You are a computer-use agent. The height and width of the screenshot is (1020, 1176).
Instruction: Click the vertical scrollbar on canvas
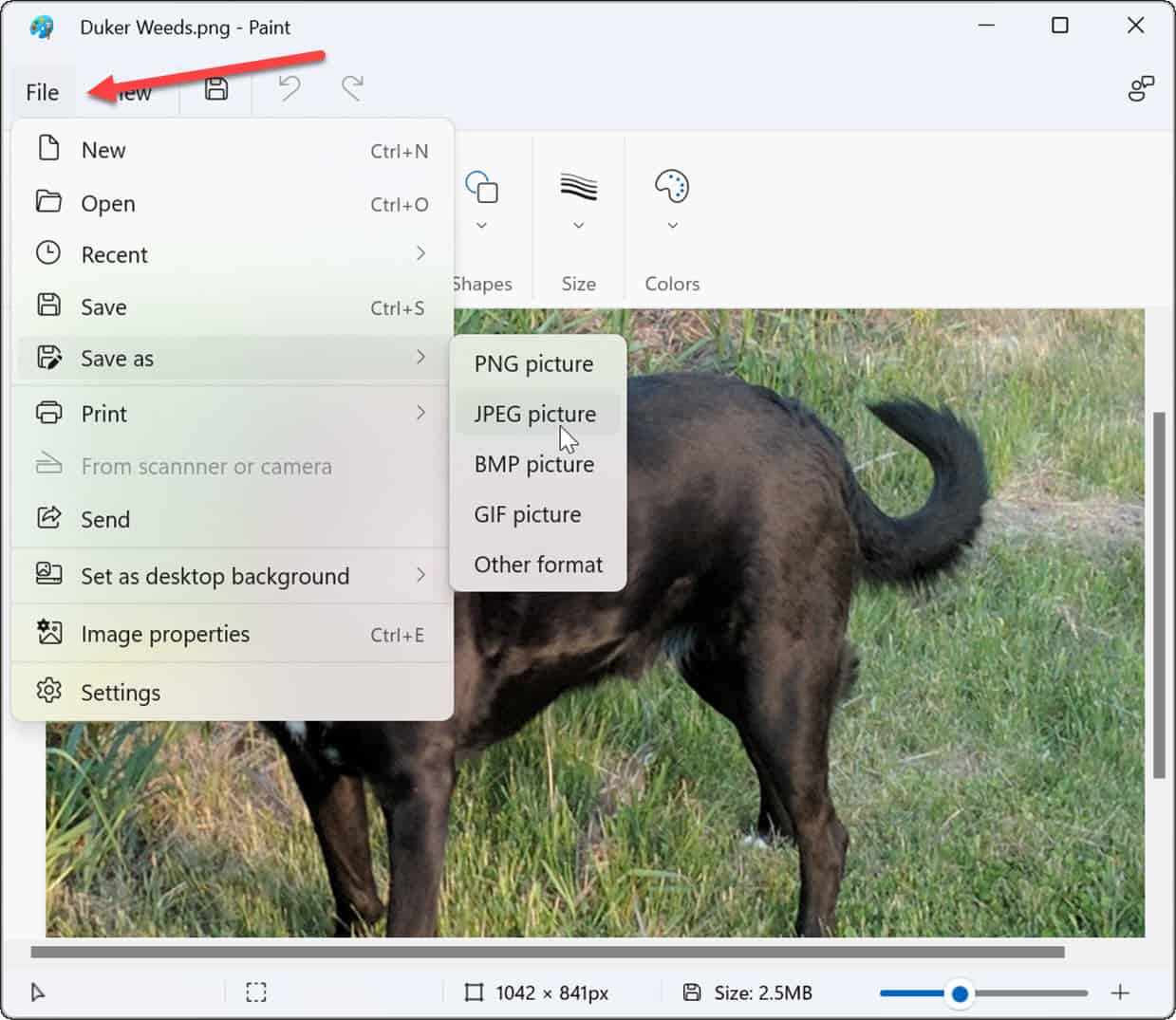coord(1159,595)
